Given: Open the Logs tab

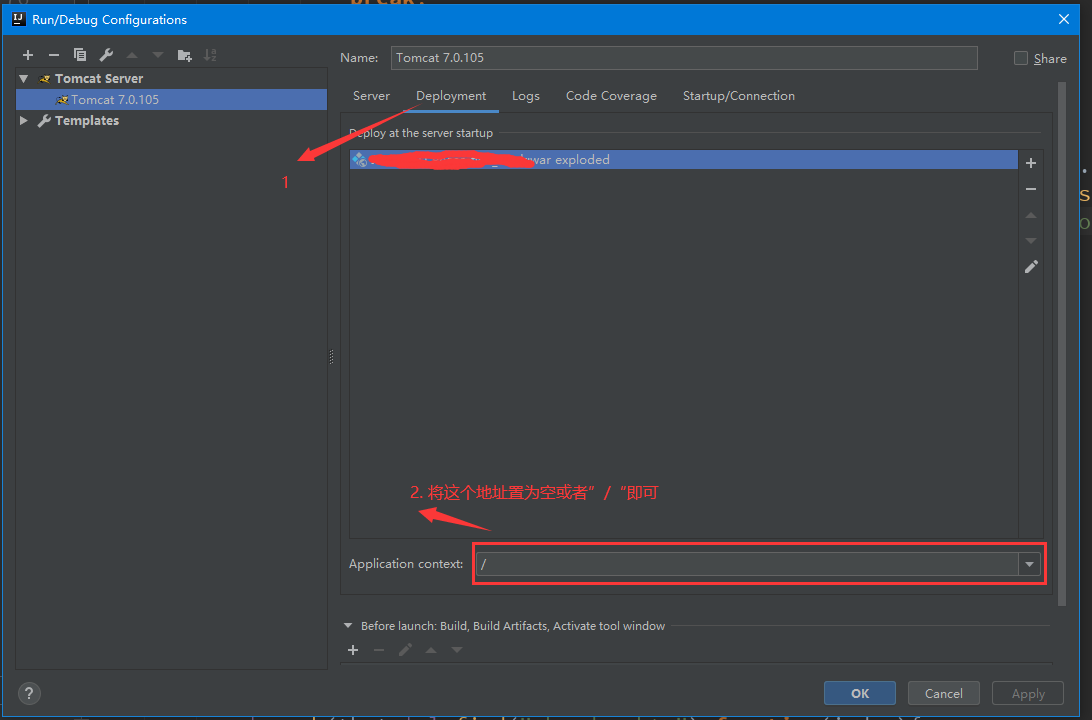Looking at the screenshot, I should pos(526,96).
